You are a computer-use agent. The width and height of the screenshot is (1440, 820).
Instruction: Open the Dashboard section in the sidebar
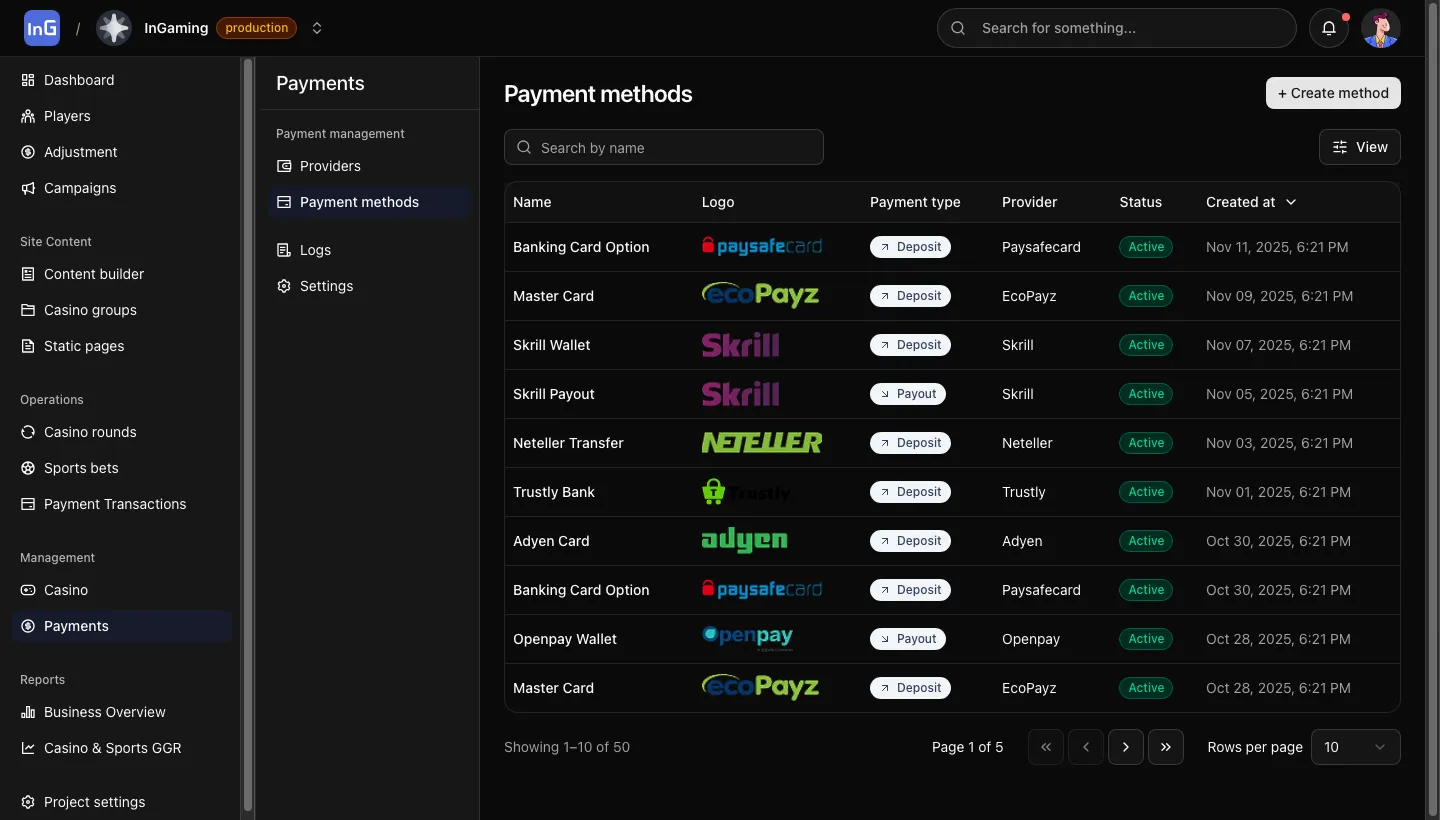28,80
